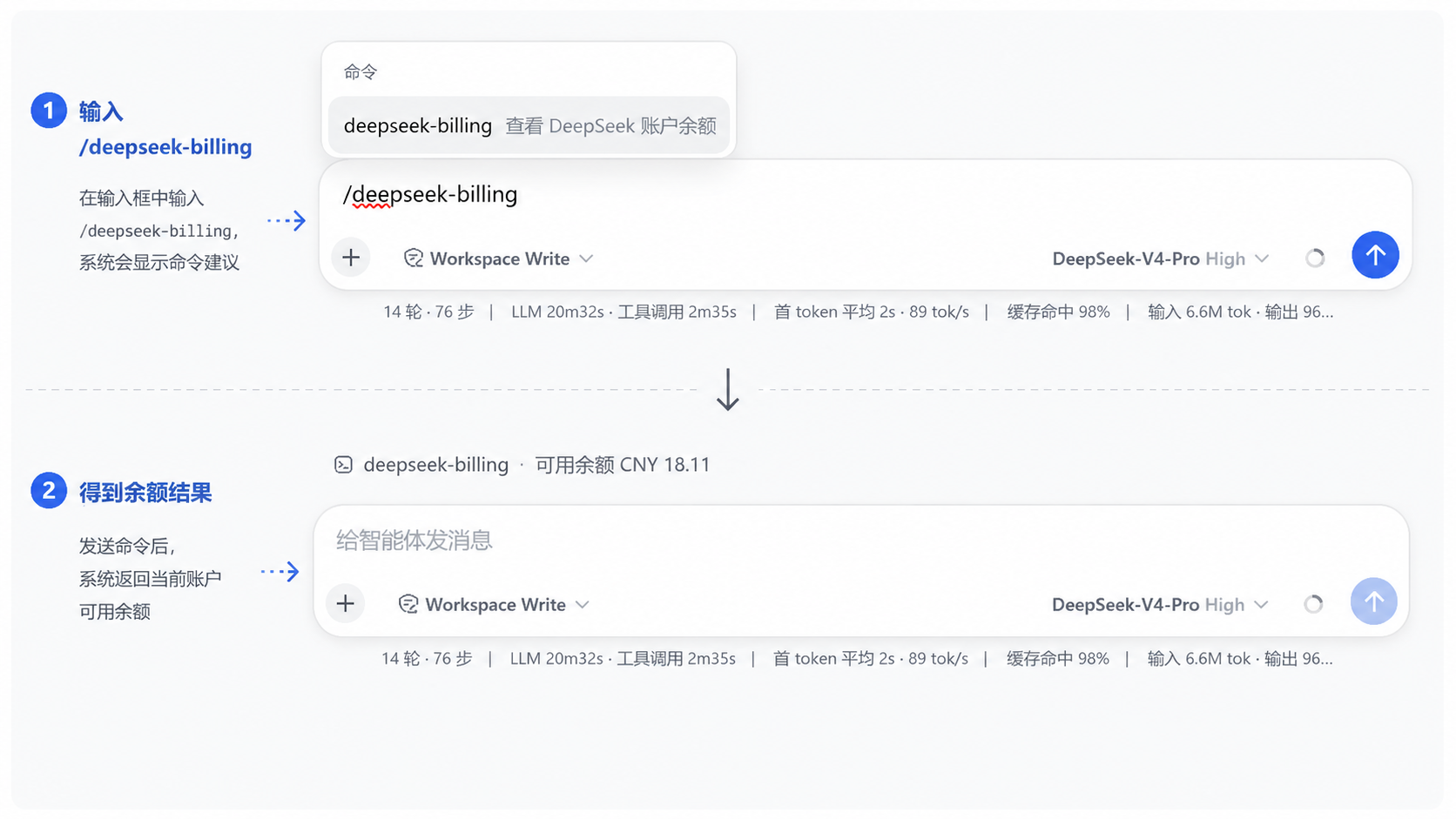Click the 可用余额 CNY 18.11 result text
Viewport: 1456px width, 819px height.
click(x=623, y=465)
